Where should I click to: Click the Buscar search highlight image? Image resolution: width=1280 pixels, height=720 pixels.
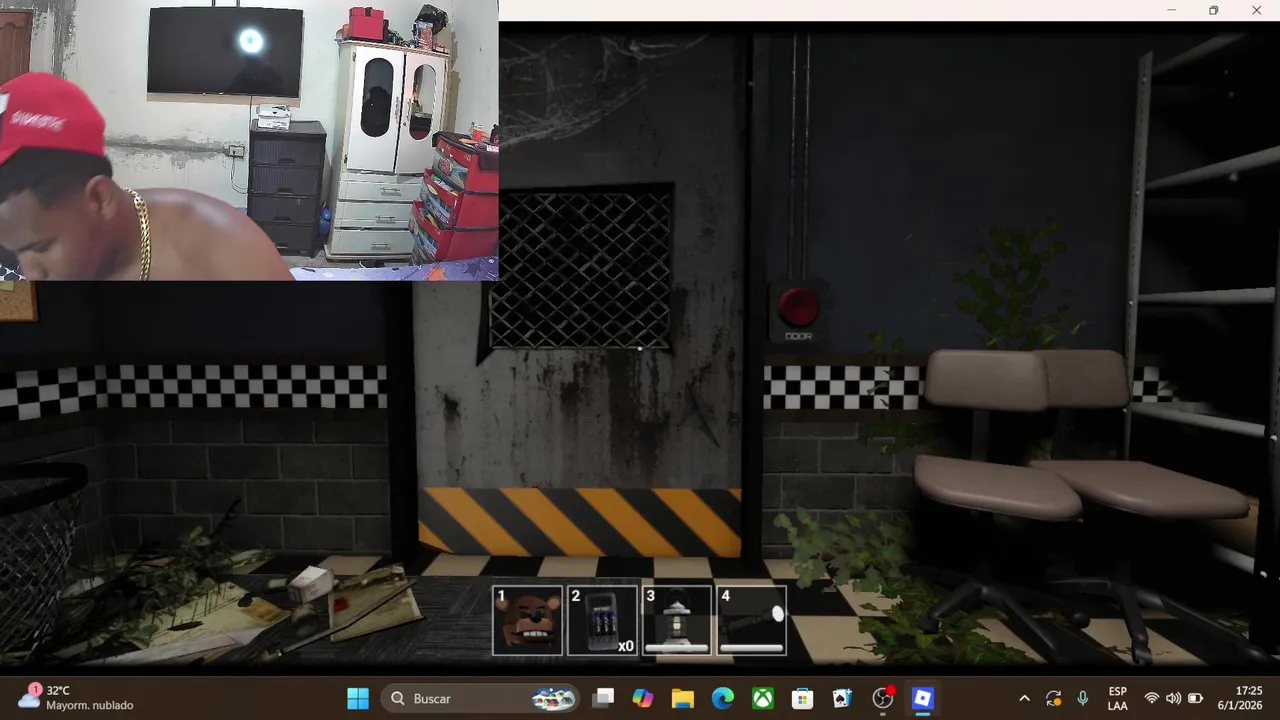(553, 698)
